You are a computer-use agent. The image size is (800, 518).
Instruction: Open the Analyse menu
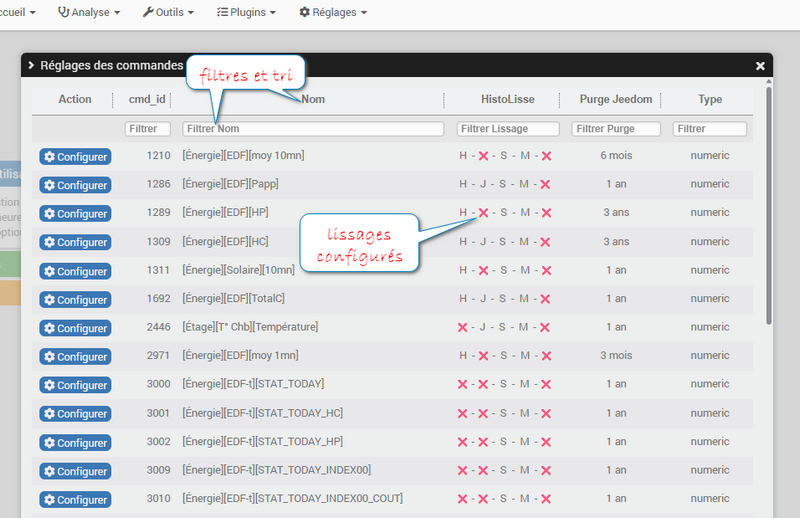pos(89,12)
